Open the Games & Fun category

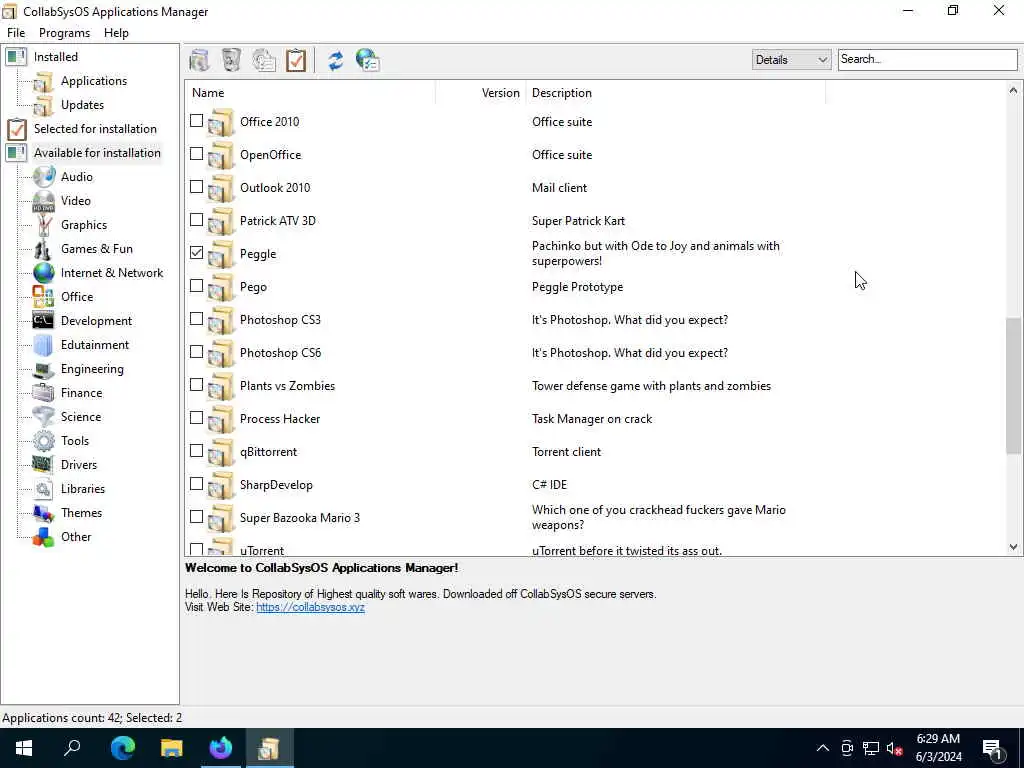[x=97, y=249]
